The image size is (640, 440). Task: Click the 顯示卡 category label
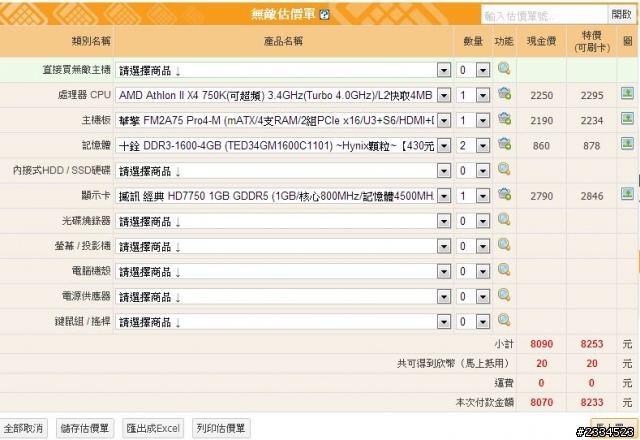point(96,196)
